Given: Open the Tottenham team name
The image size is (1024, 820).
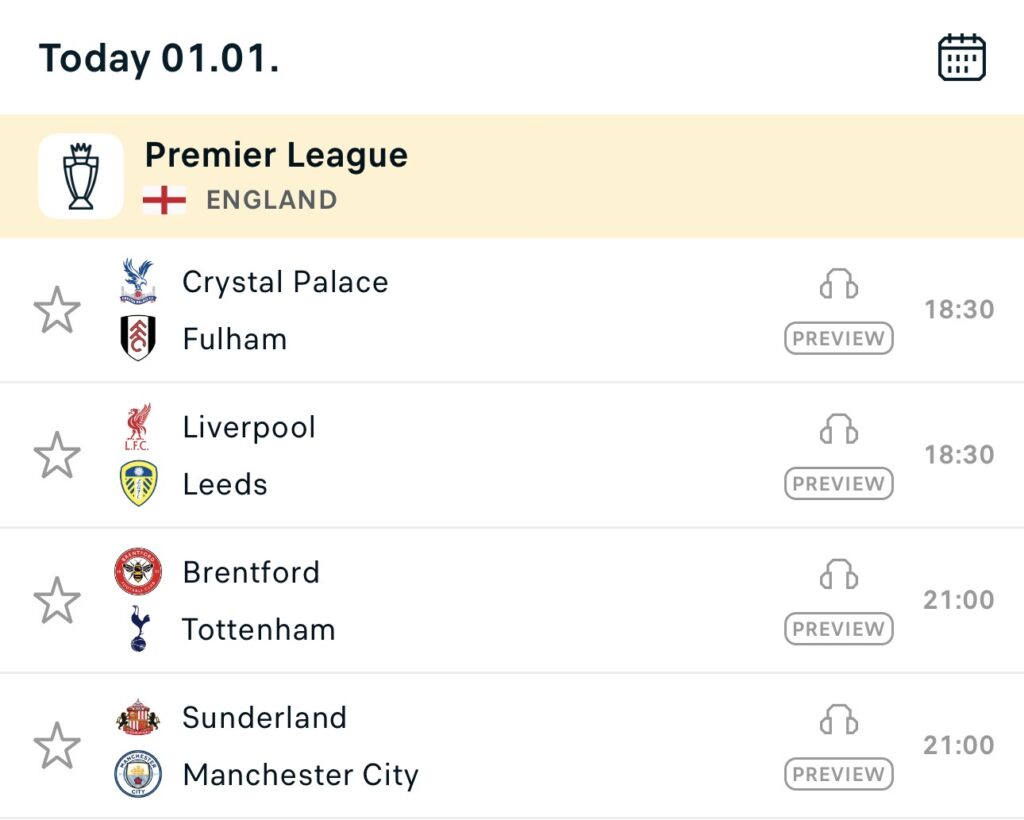Looking at the screenshot, I should click(258, 630).
